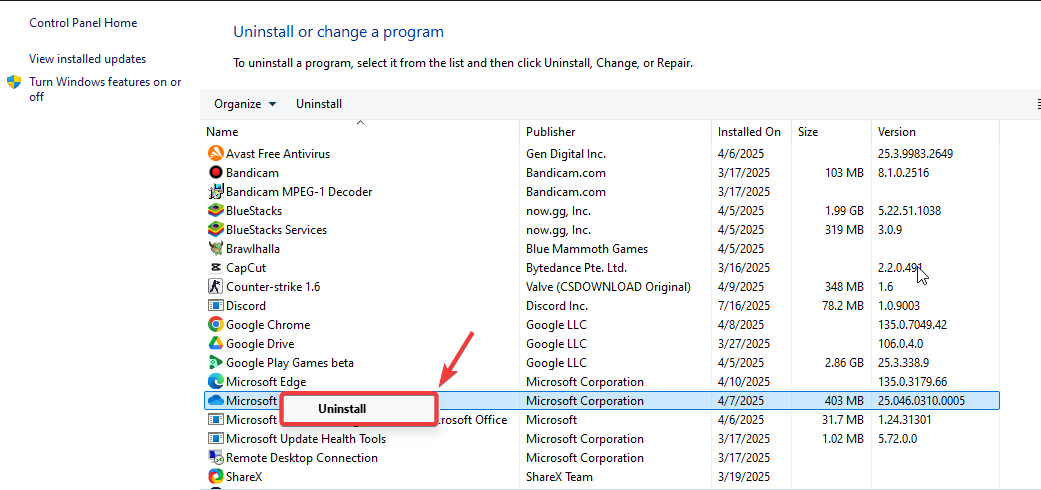Click publisher Blue Mammoth Games

(587, 249)
